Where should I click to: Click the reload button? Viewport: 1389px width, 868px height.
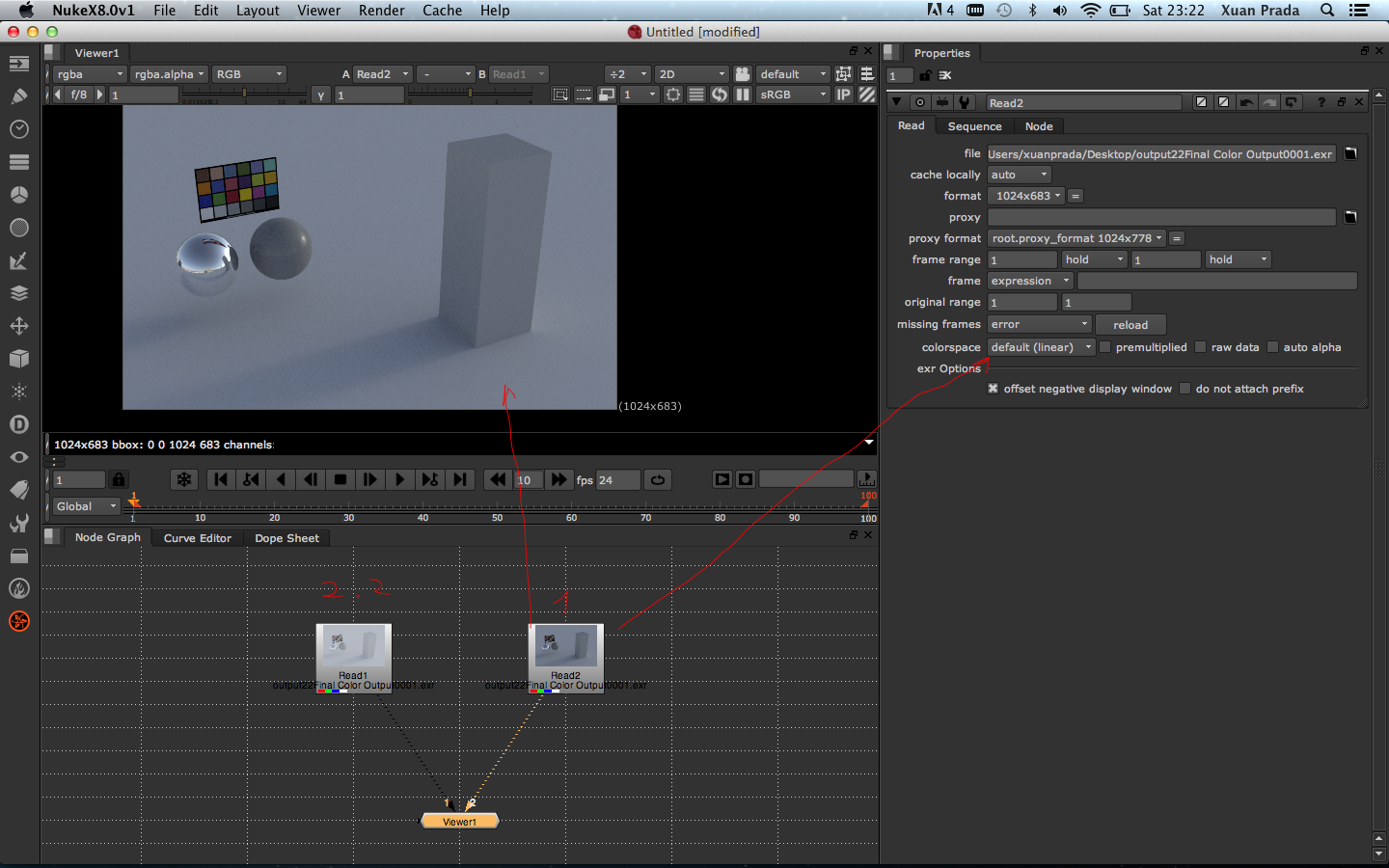tap(1130, 325)
